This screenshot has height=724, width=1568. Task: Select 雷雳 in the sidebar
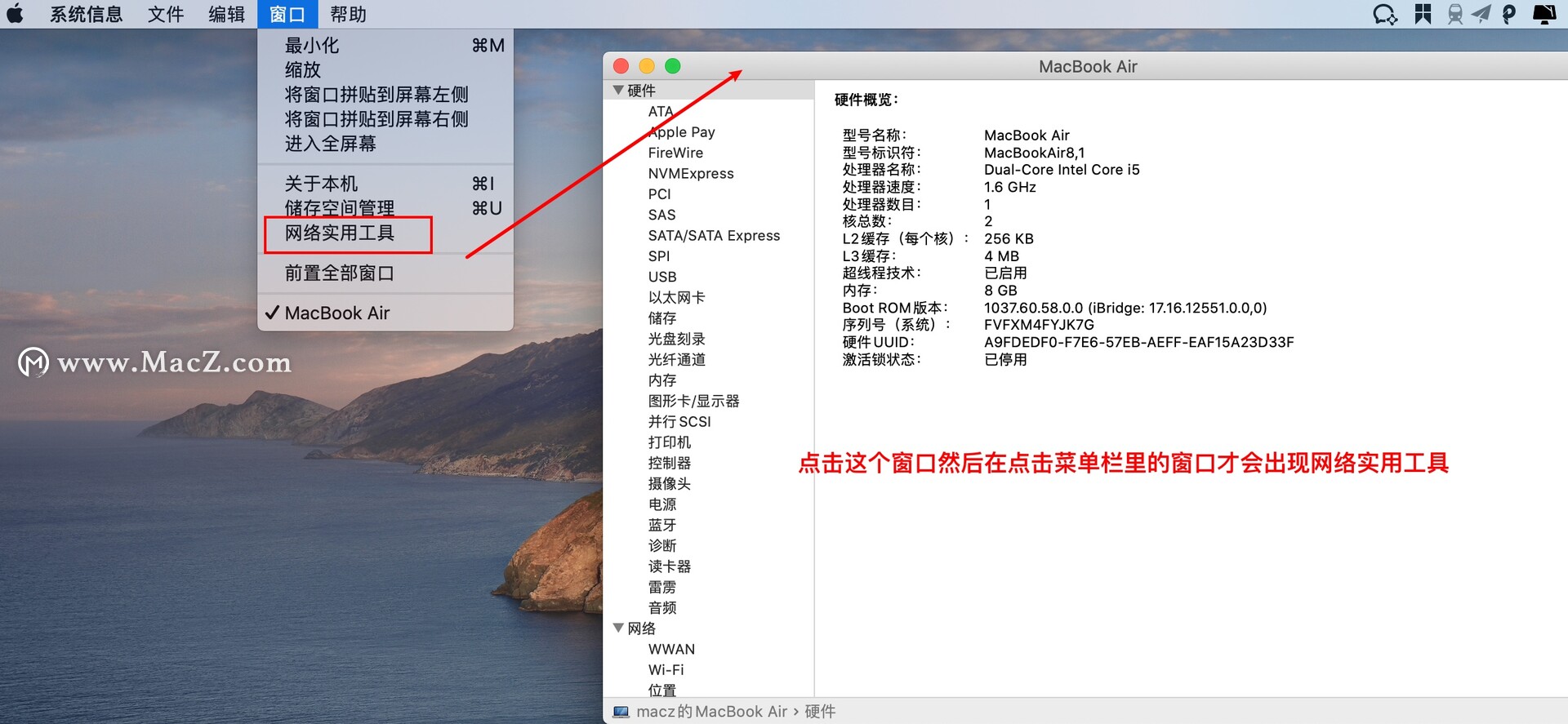tap(662, 587)
